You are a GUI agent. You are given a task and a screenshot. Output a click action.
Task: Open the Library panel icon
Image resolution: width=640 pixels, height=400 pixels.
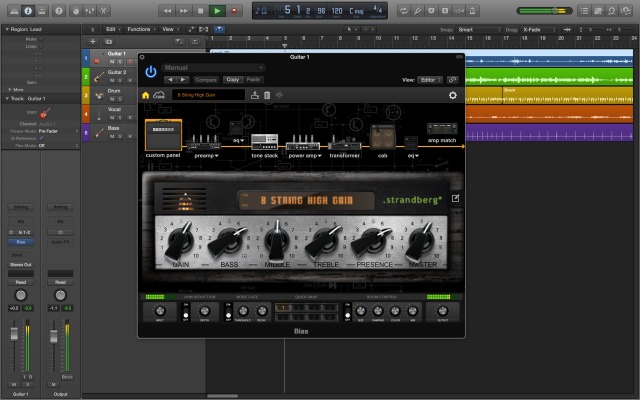[14, 11]
